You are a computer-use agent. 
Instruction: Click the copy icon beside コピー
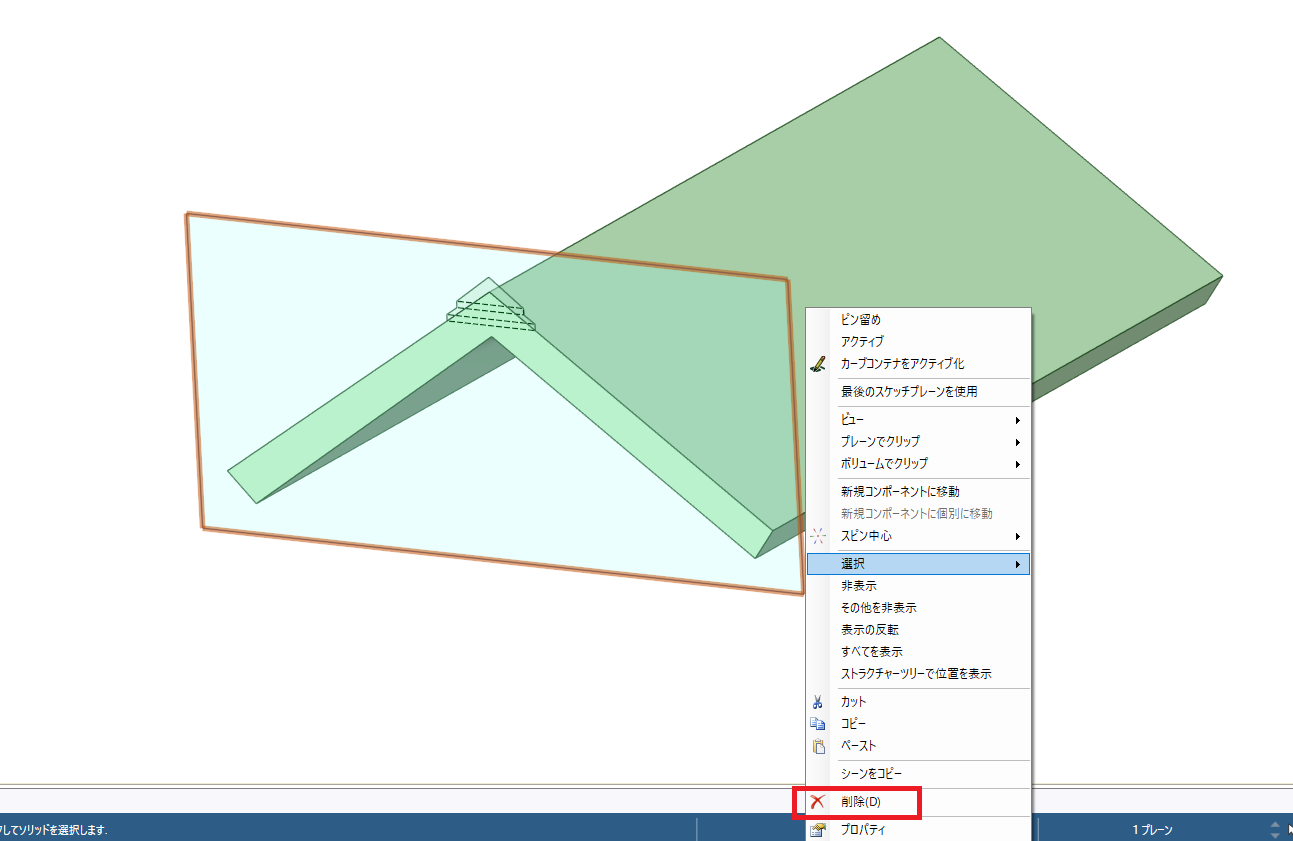[x=818, y=724]
